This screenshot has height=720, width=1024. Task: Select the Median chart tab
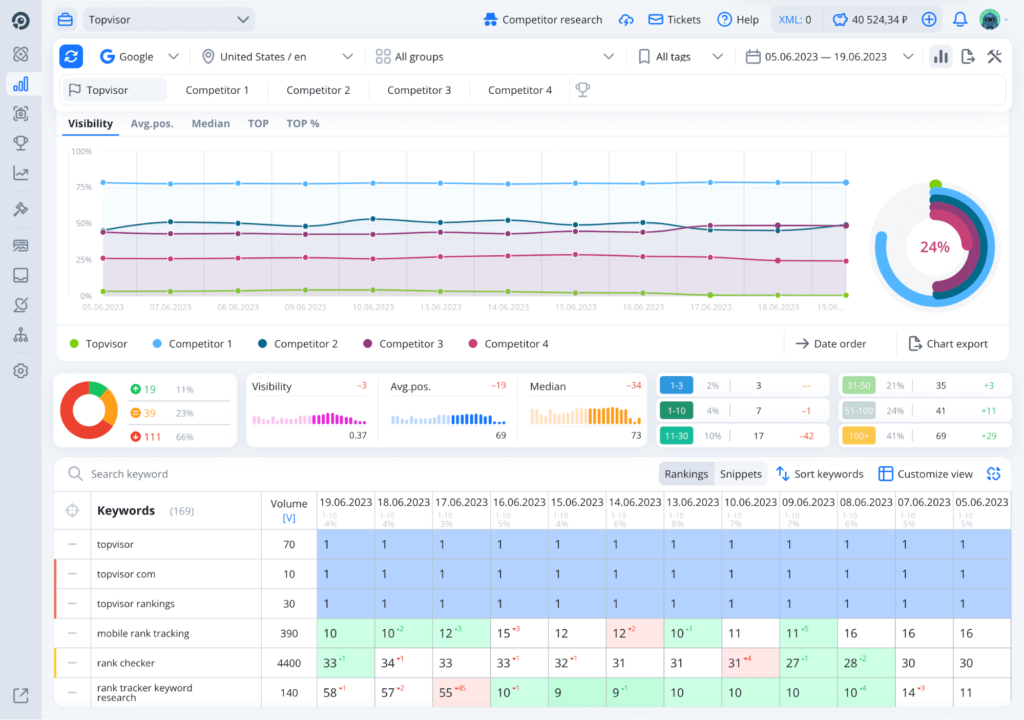(210, 123)
